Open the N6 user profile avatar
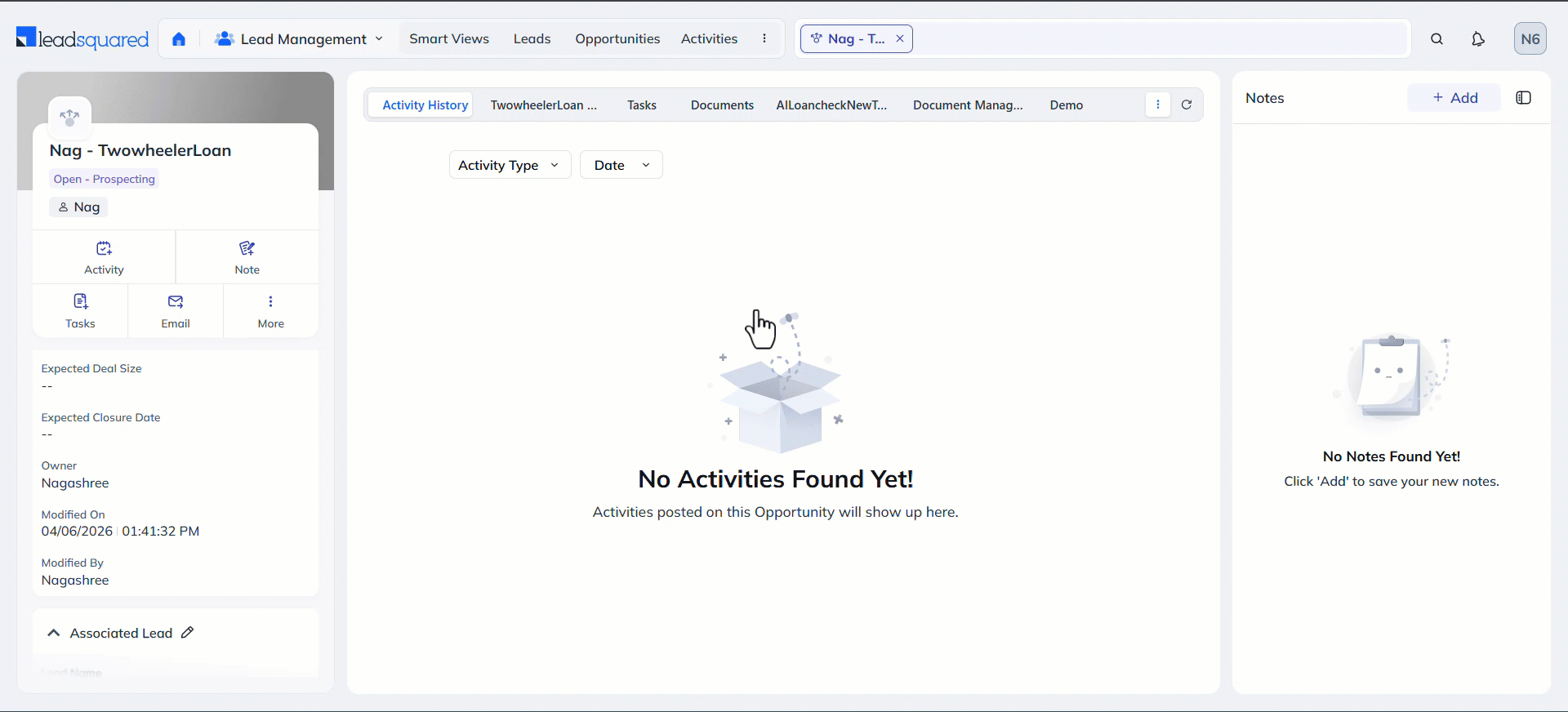Screen dimensions: 1568x712 pyautogui.click(x=1530, y=39)
